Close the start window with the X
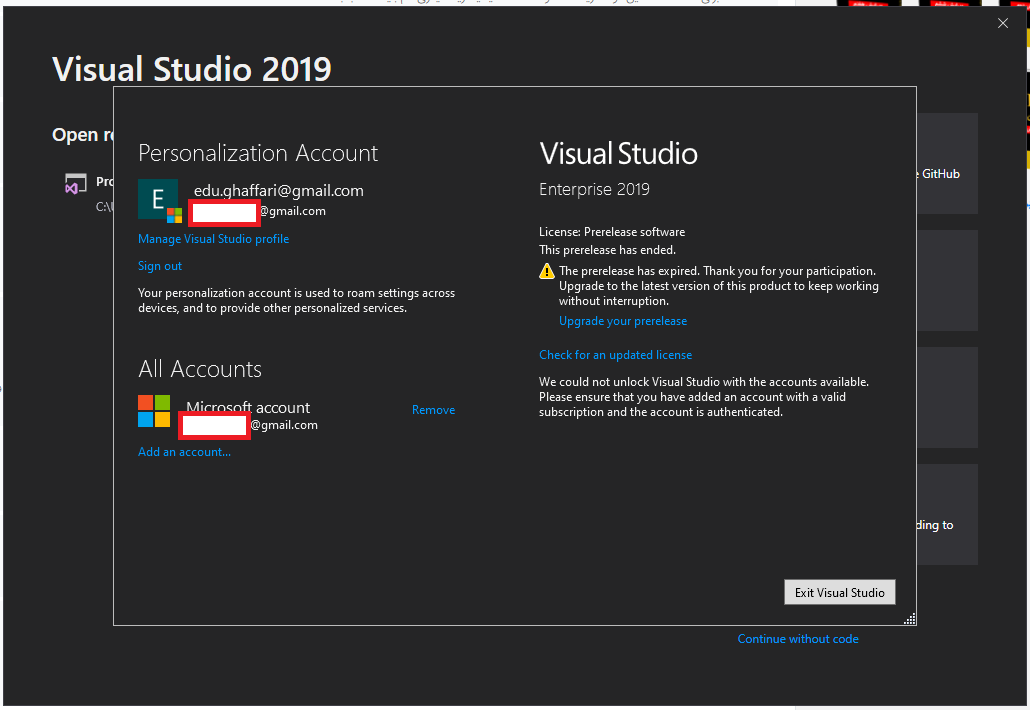The height and width of the screenshot is (710, 1030). point(1002,24)
